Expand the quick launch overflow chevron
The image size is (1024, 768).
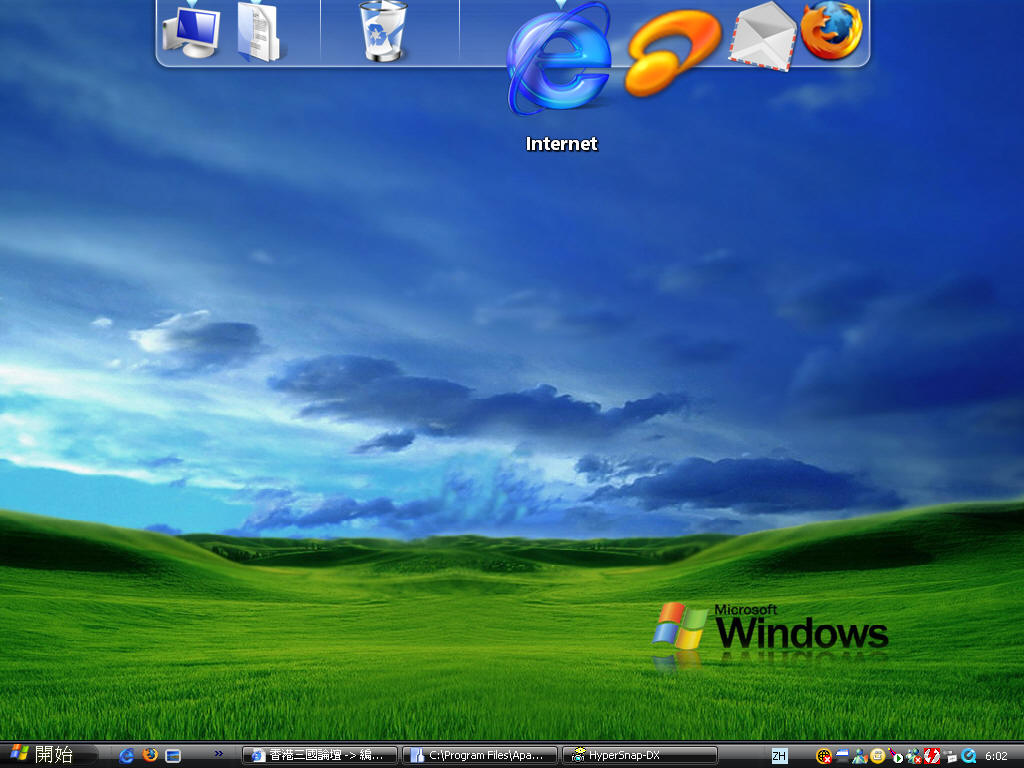click(219, 754)
